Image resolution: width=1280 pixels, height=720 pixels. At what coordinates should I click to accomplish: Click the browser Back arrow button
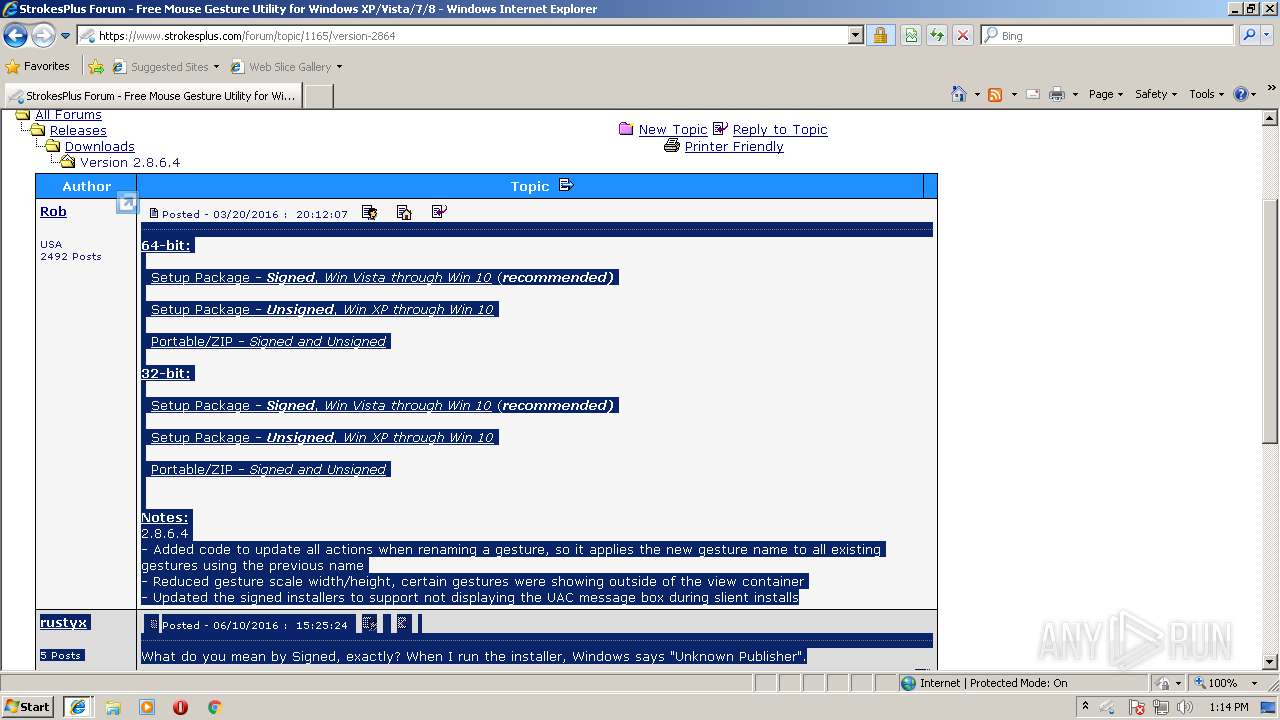[16, 36]
